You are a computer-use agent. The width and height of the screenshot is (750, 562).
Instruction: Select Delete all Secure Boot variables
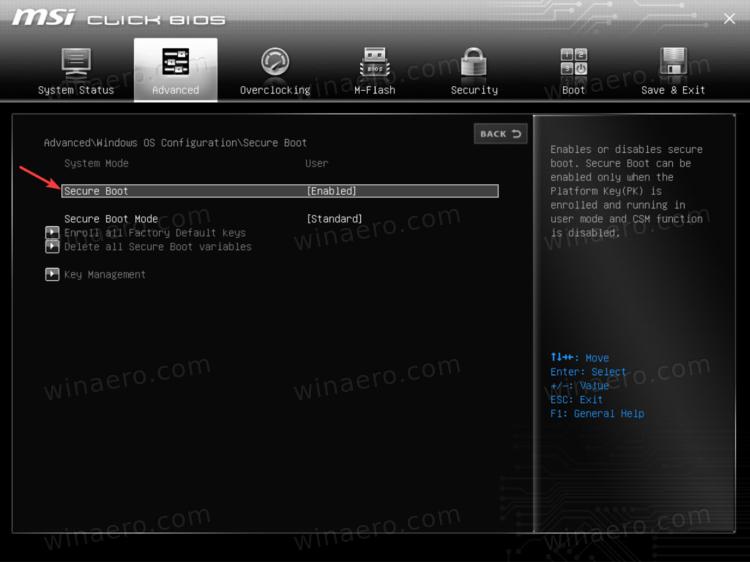[158, 246]
